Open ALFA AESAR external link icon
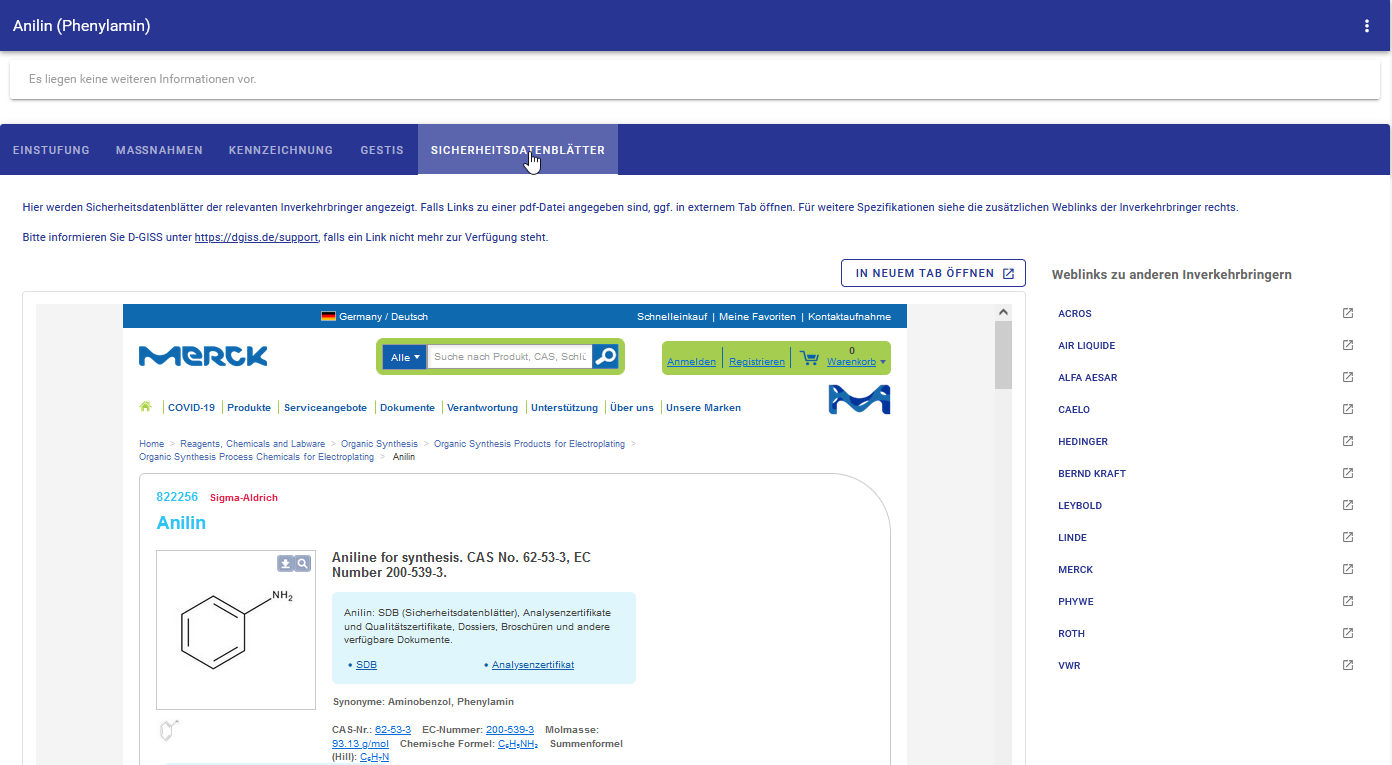1392x765 pixels. [x=1348, y=377]
